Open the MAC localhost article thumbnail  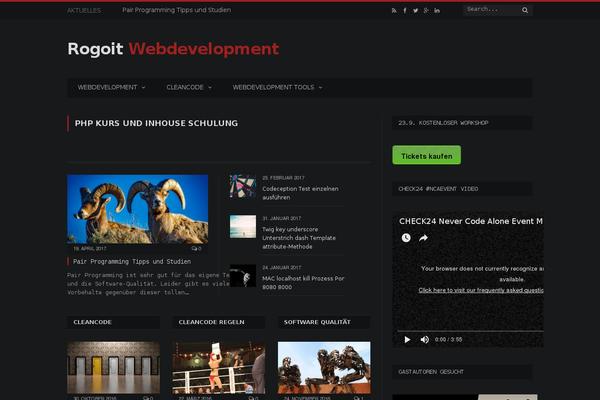243,276
